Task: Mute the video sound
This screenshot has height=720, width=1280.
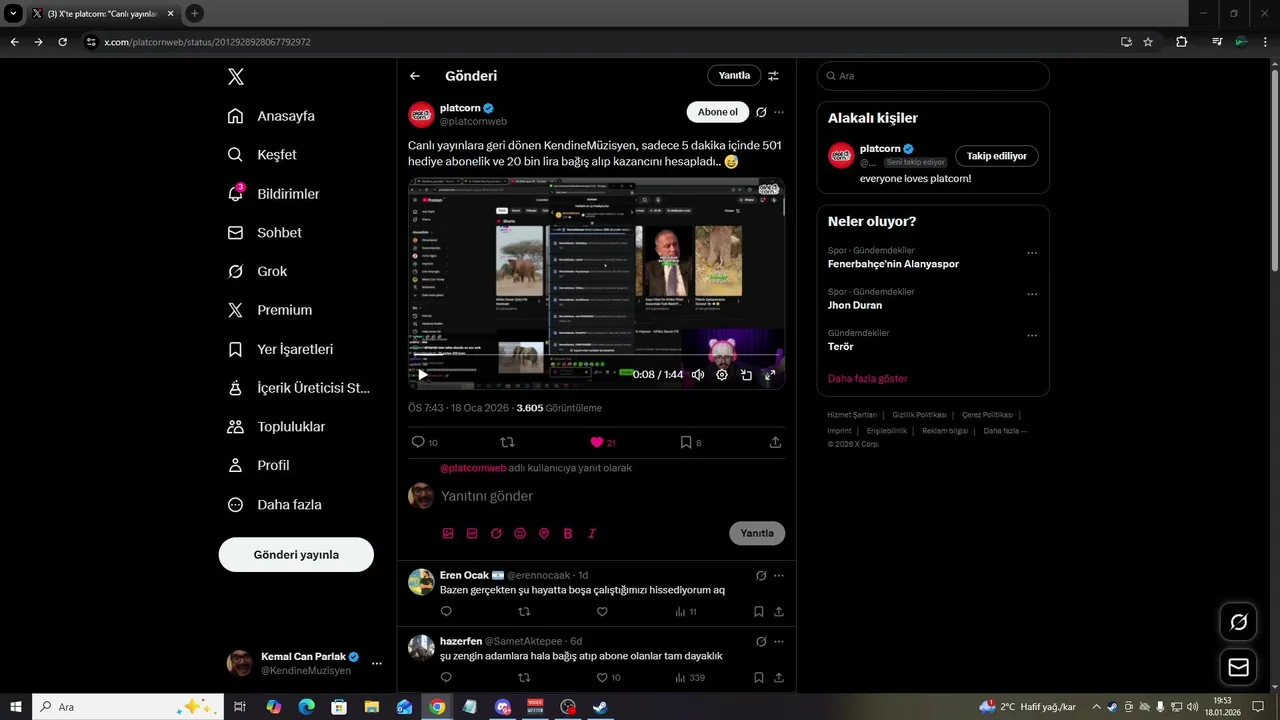Action: pos(698,375)
